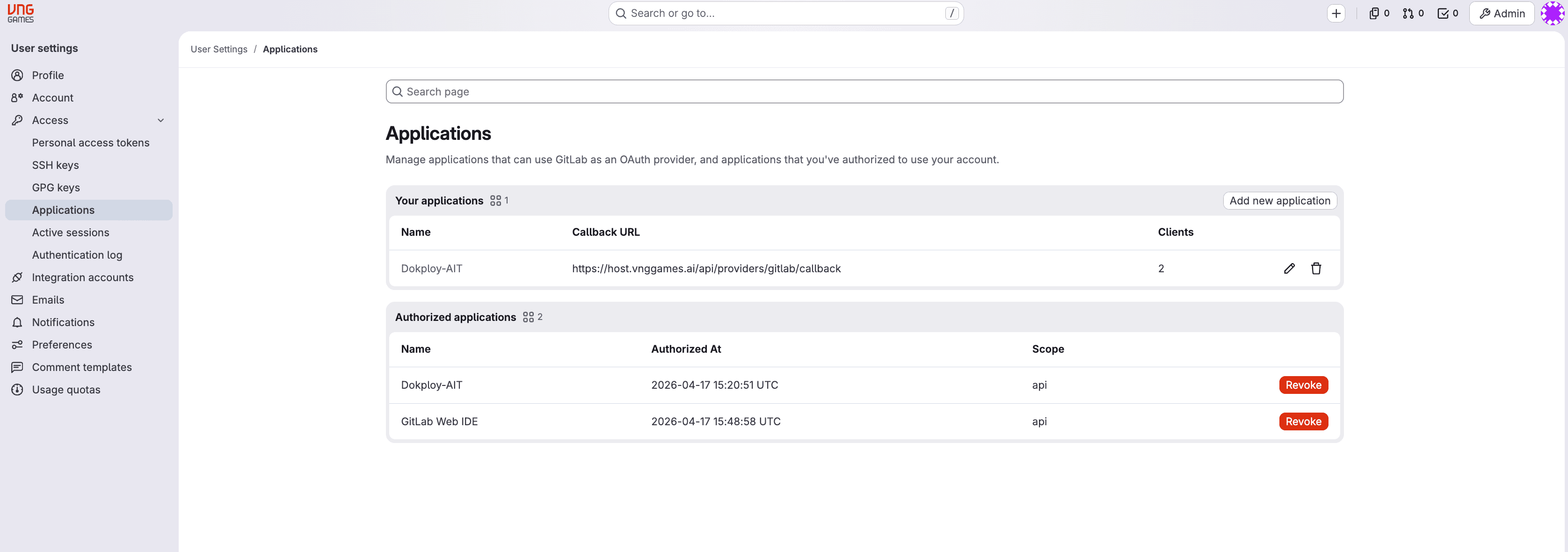
Task: Open your avatar in the top right
Action: point(1551,13)
